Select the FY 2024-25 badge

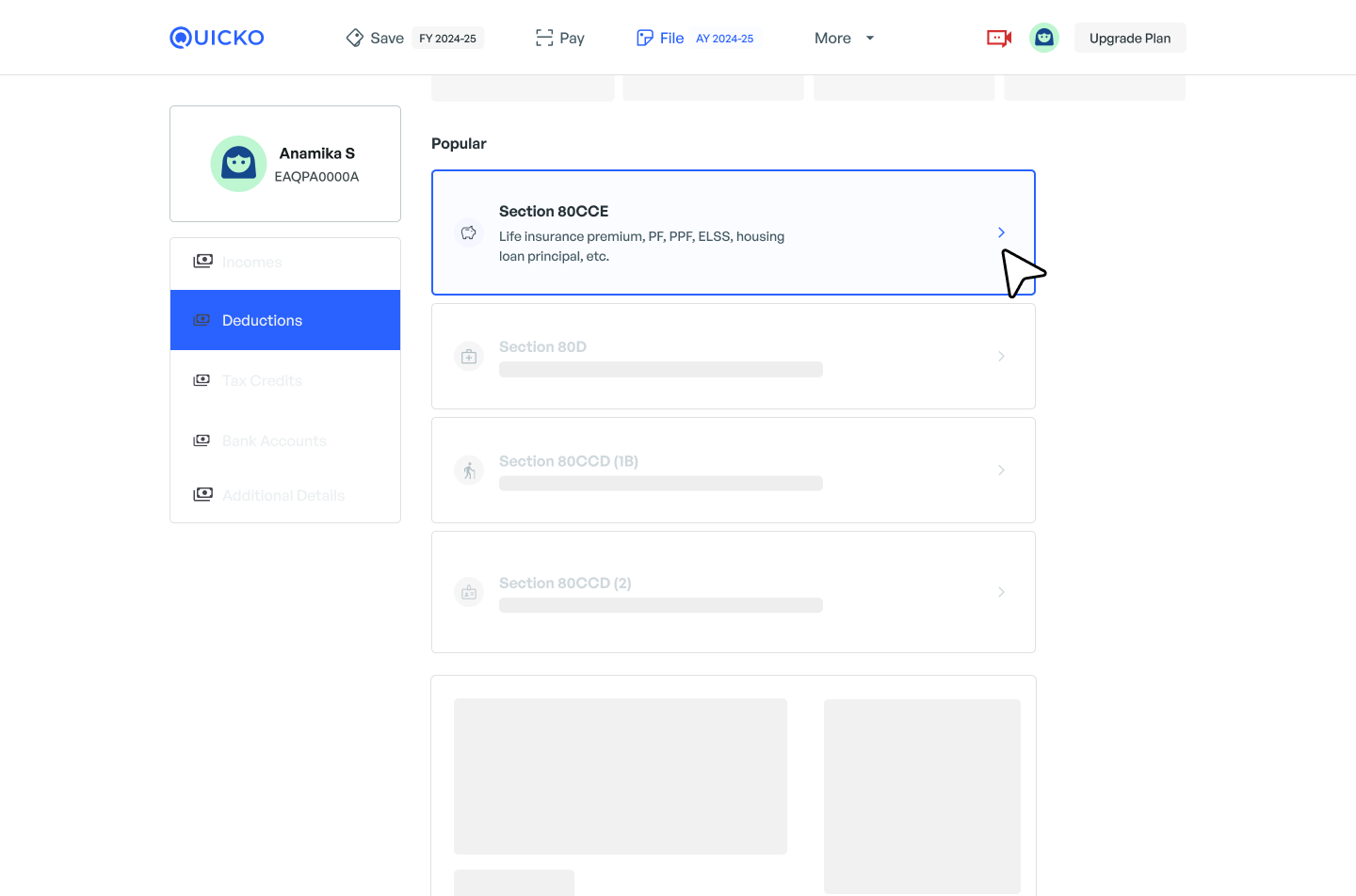click(x=447, y=39)
